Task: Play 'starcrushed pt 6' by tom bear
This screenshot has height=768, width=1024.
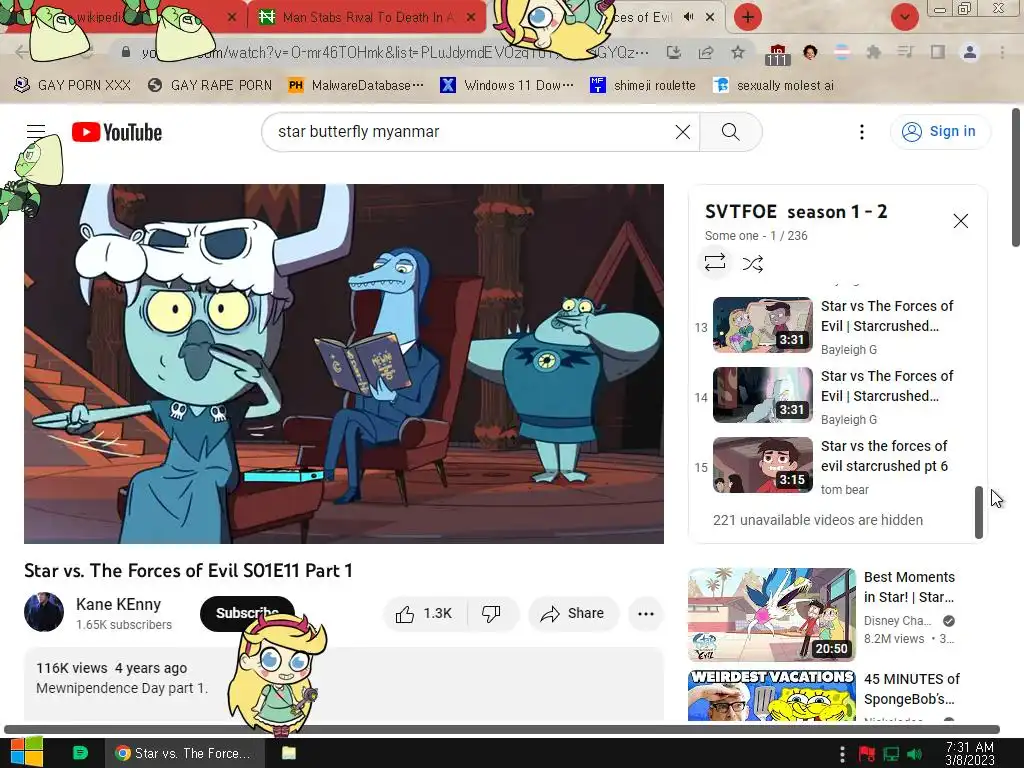Action: pyautogui.click(x=833, y=466)
